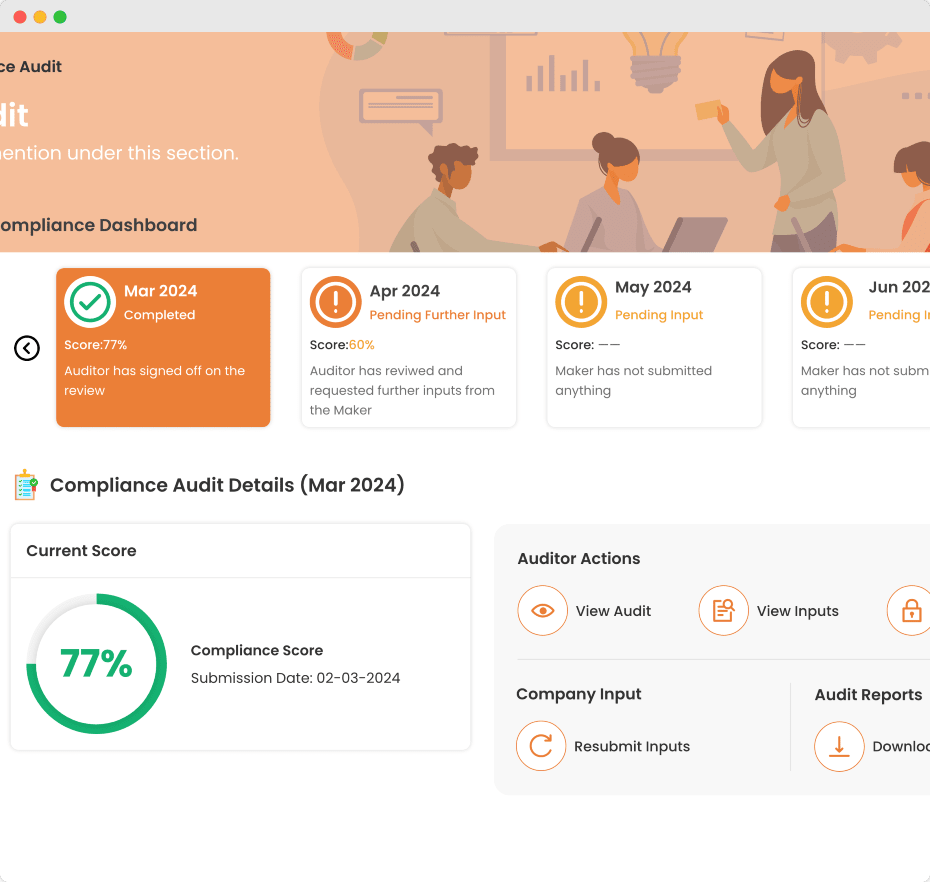Go to previous months with the left arrow

tap(27, 348)
